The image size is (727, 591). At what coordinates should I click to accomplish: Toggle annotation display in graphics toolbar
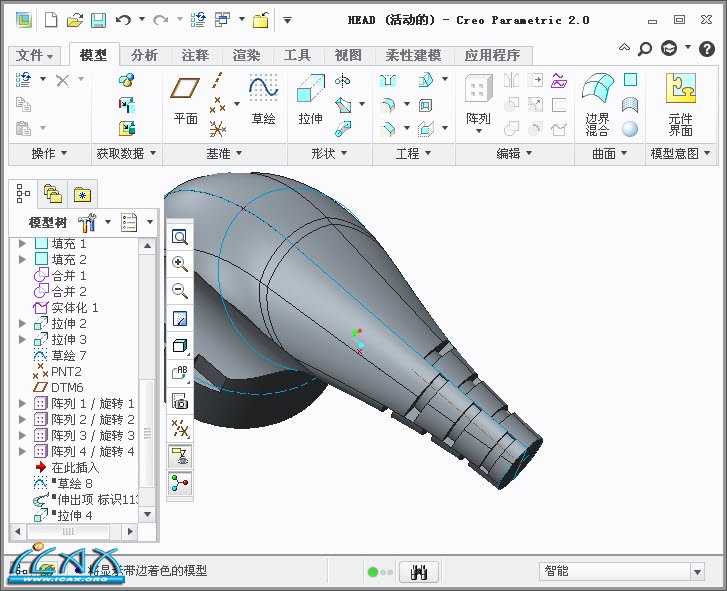point(180,456)
